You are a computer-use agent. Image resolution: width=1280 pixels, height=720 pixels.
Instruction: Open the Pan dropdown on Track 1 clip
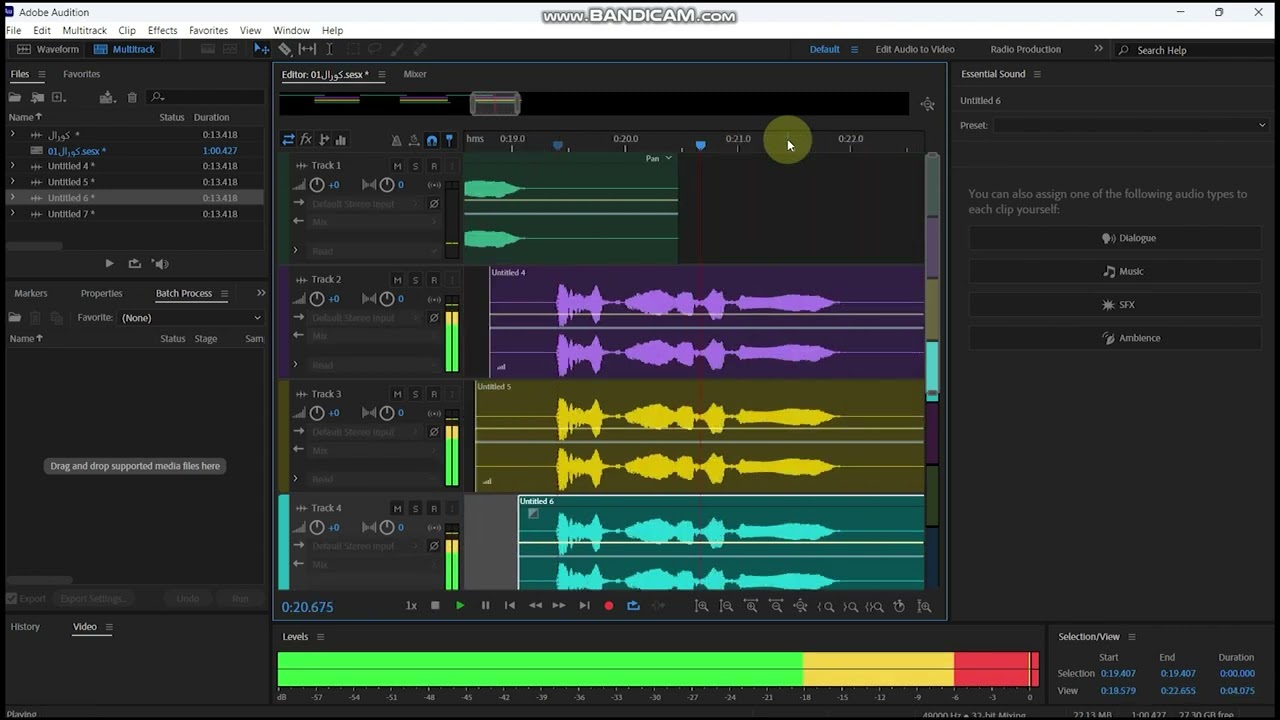coord(660,158)
